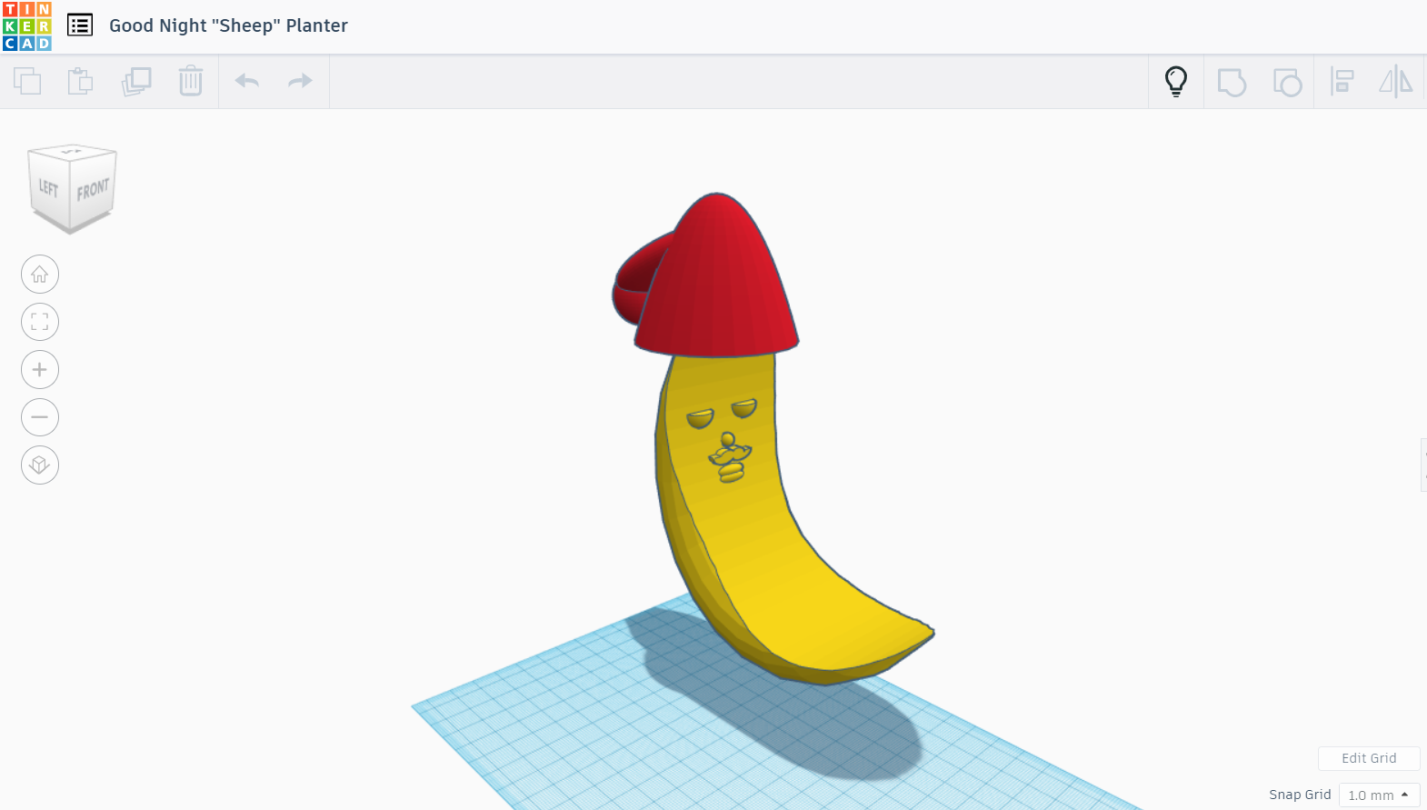1427x810 pixels.
Task: Delete using the trash can icon
Action: [191, 81]
